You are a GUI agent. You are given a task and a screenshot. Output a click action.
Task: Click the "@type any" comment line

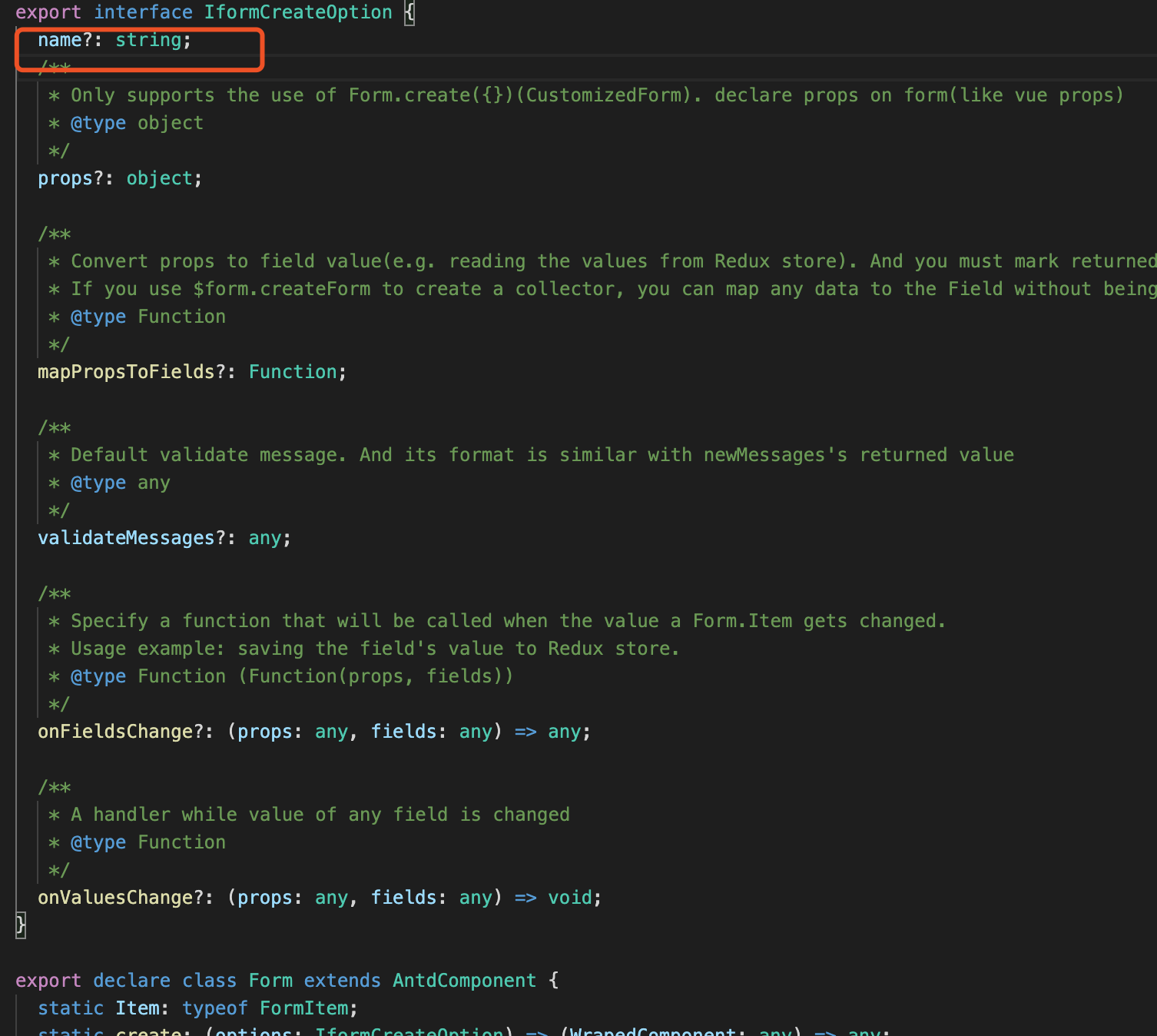[x=109, y=483]
